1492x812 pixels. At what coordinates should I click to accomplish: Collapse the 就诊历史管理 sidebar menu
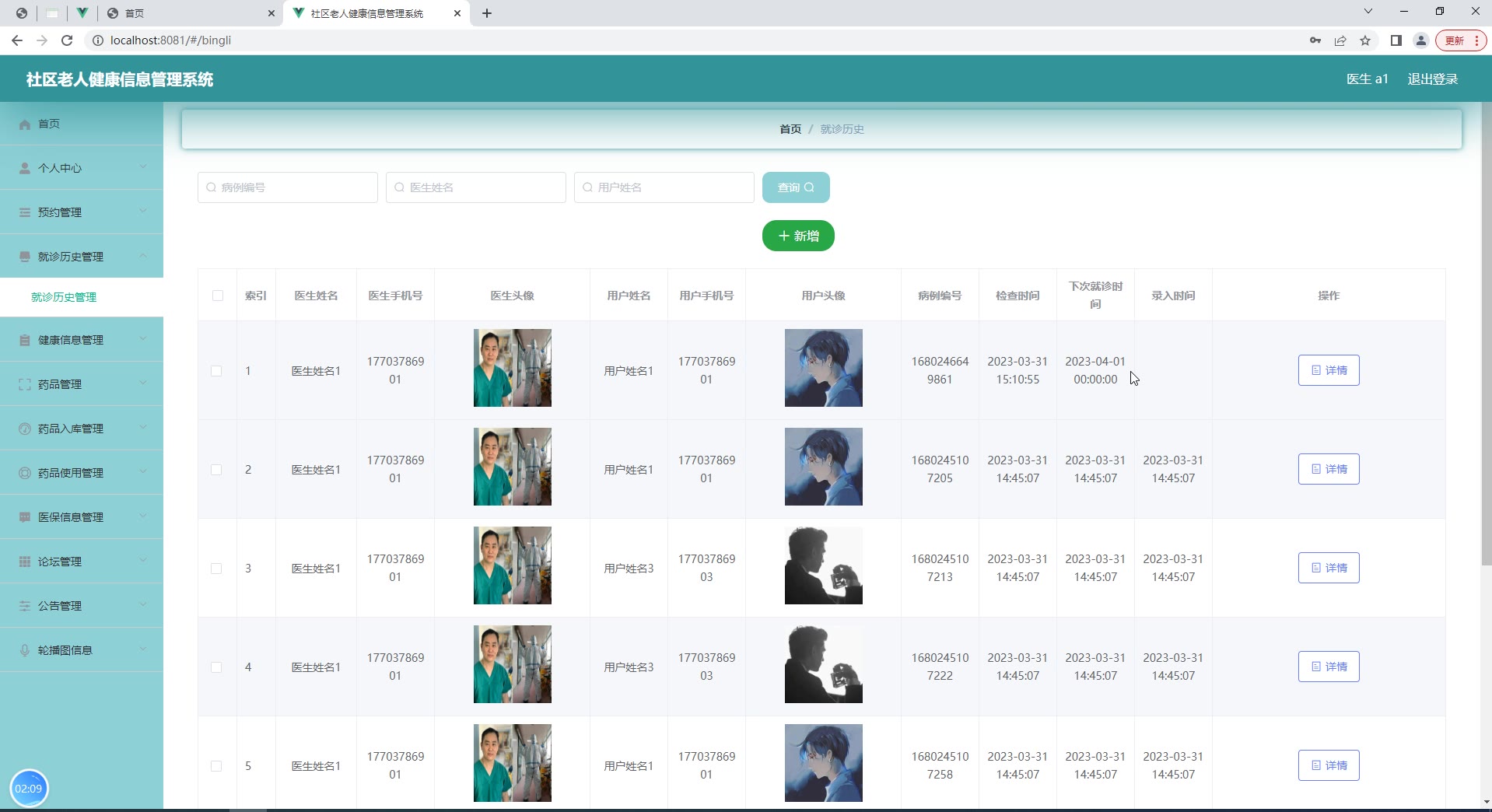[x=143, y=256]
